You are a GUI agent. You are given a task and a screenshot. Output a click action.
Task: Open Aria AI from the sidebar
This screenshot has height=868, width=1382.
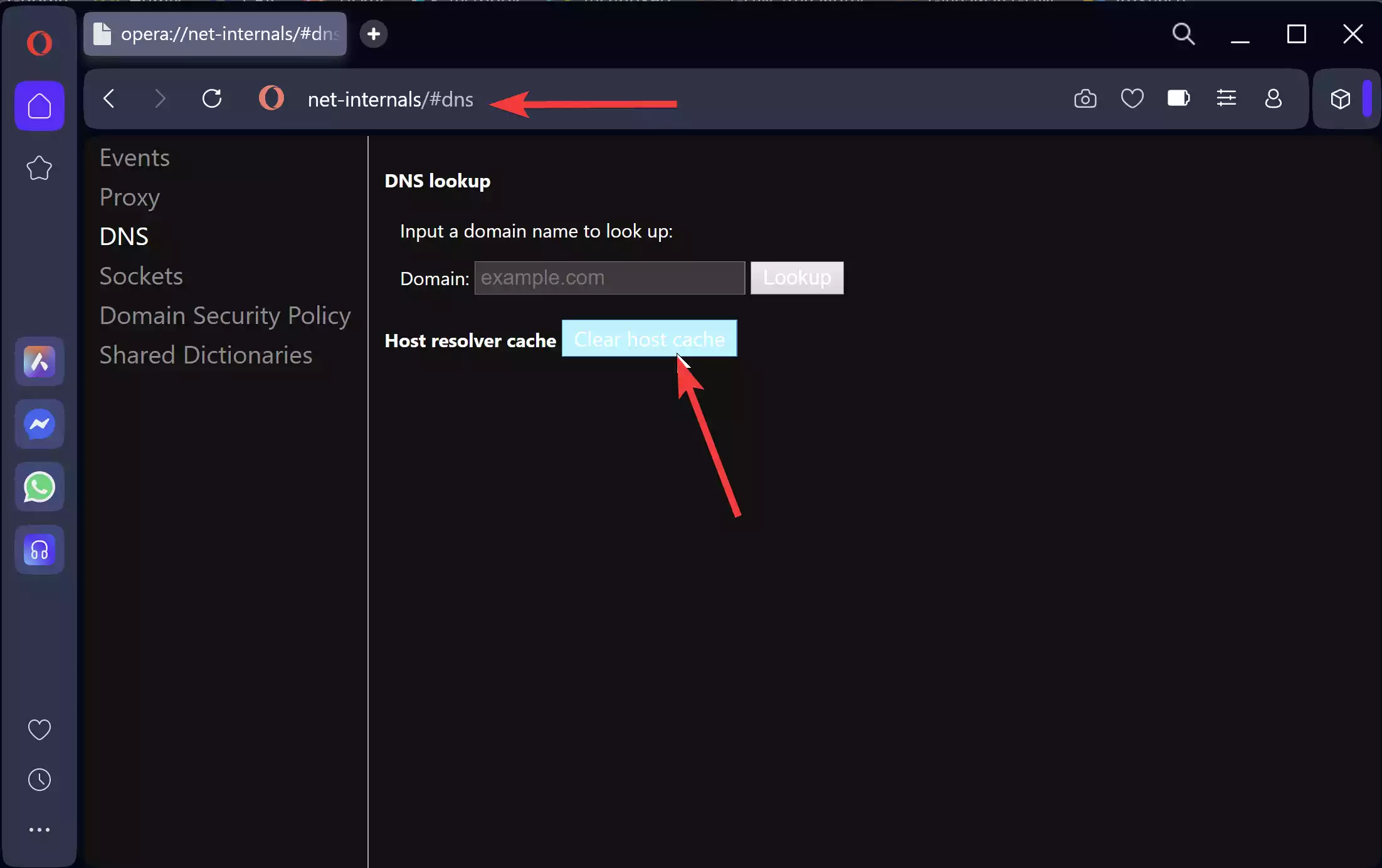tap(39, 362)
